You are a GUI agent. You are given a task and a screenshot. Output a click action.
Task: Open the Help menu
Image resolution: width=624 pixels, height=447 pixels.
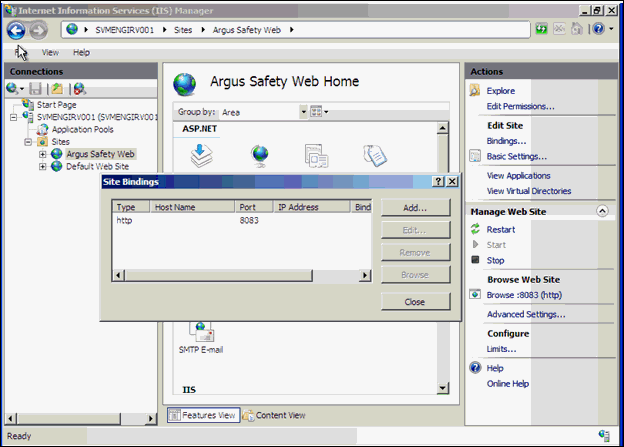pyautogui.click(x=81, y=53)
